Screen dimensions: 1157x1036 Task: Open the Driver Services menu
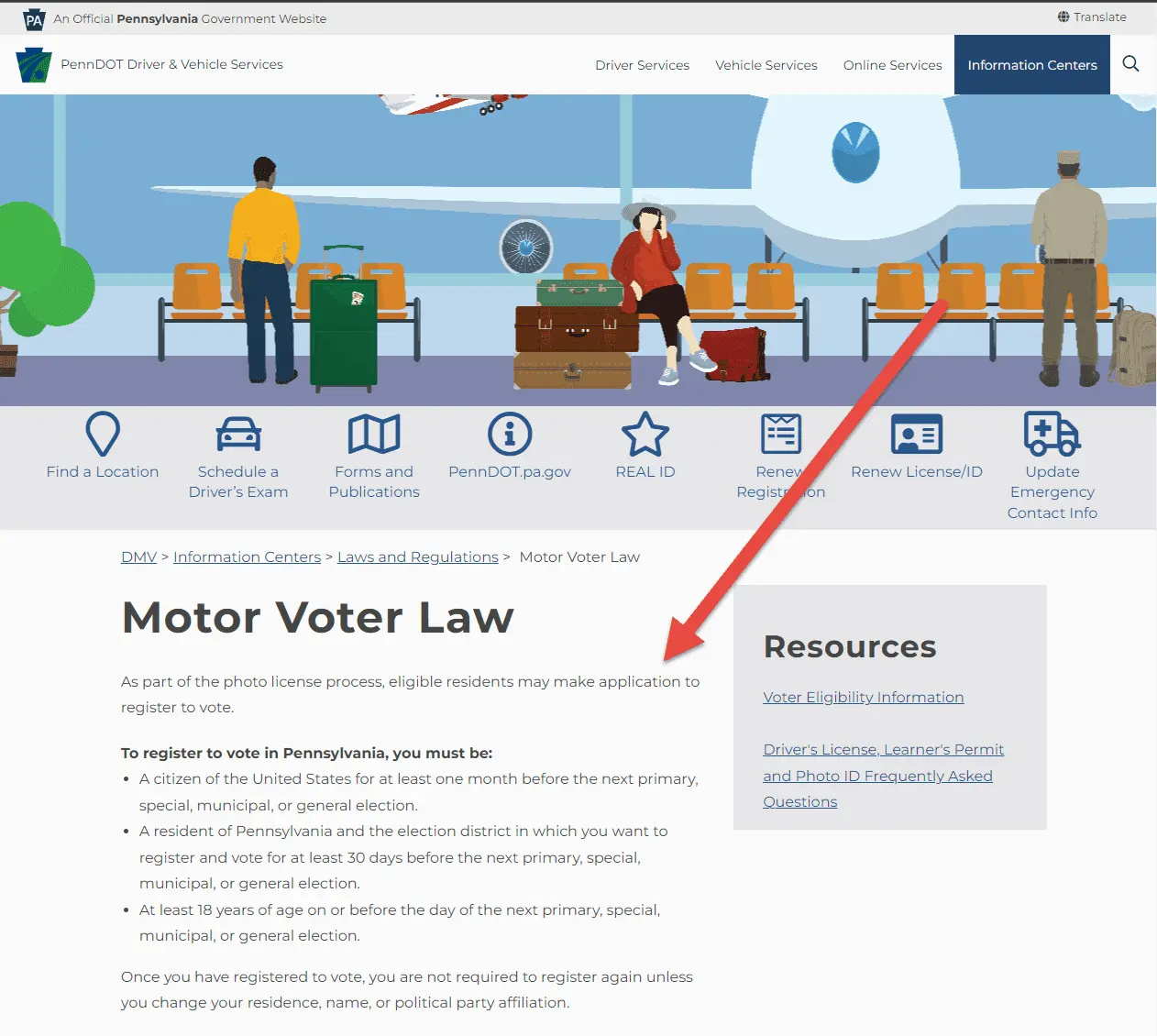coord(642,65)
